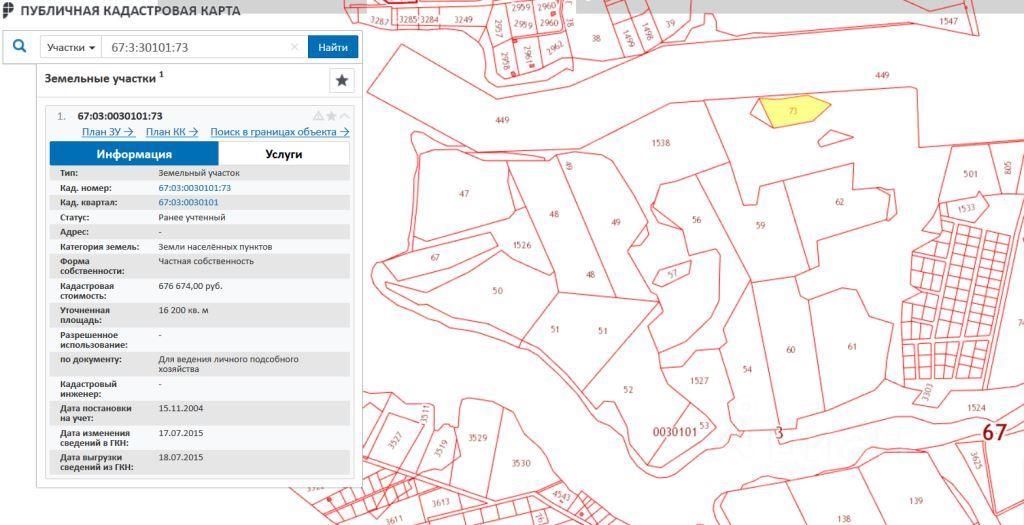
Task: Open the Участки search type dropdown
Action: pos(71,48)
